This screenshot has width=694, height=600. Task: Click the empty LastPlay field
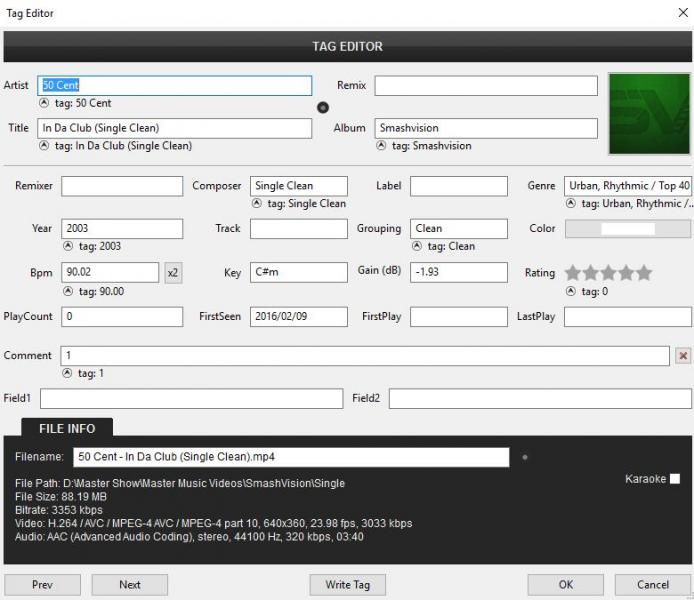pyautogui.click(x=628, y=317)
